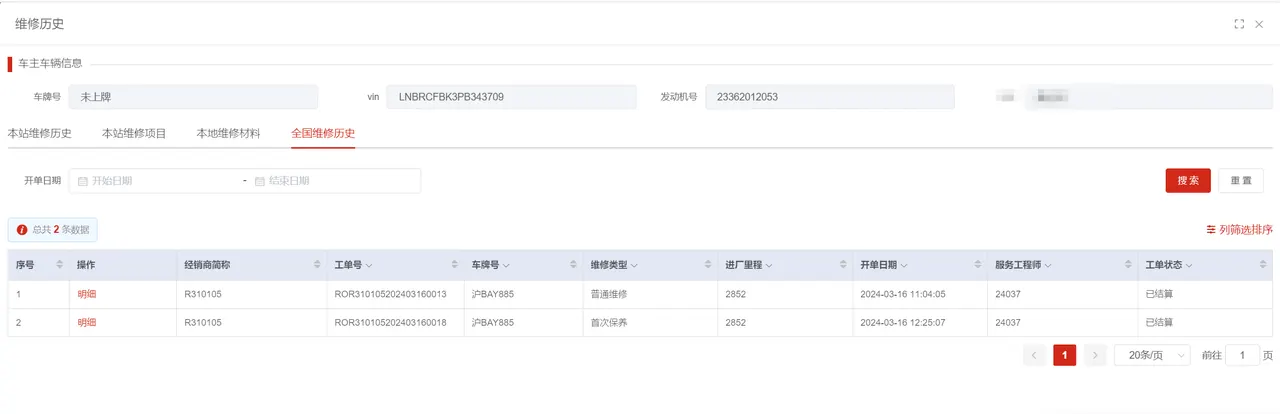The width and height of the screenshot is (1280, 414).
Task: Click work order number ROR310105202403160018
Action: (x=390, y=323)
